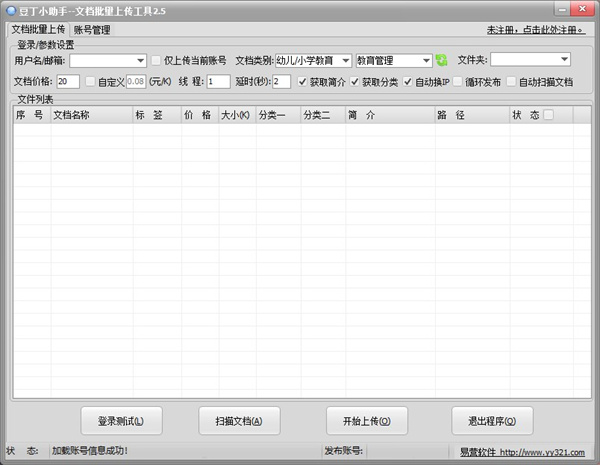Toggle the 自动换IP checkbox
The image size is (600, 465).
click(408, 82)
